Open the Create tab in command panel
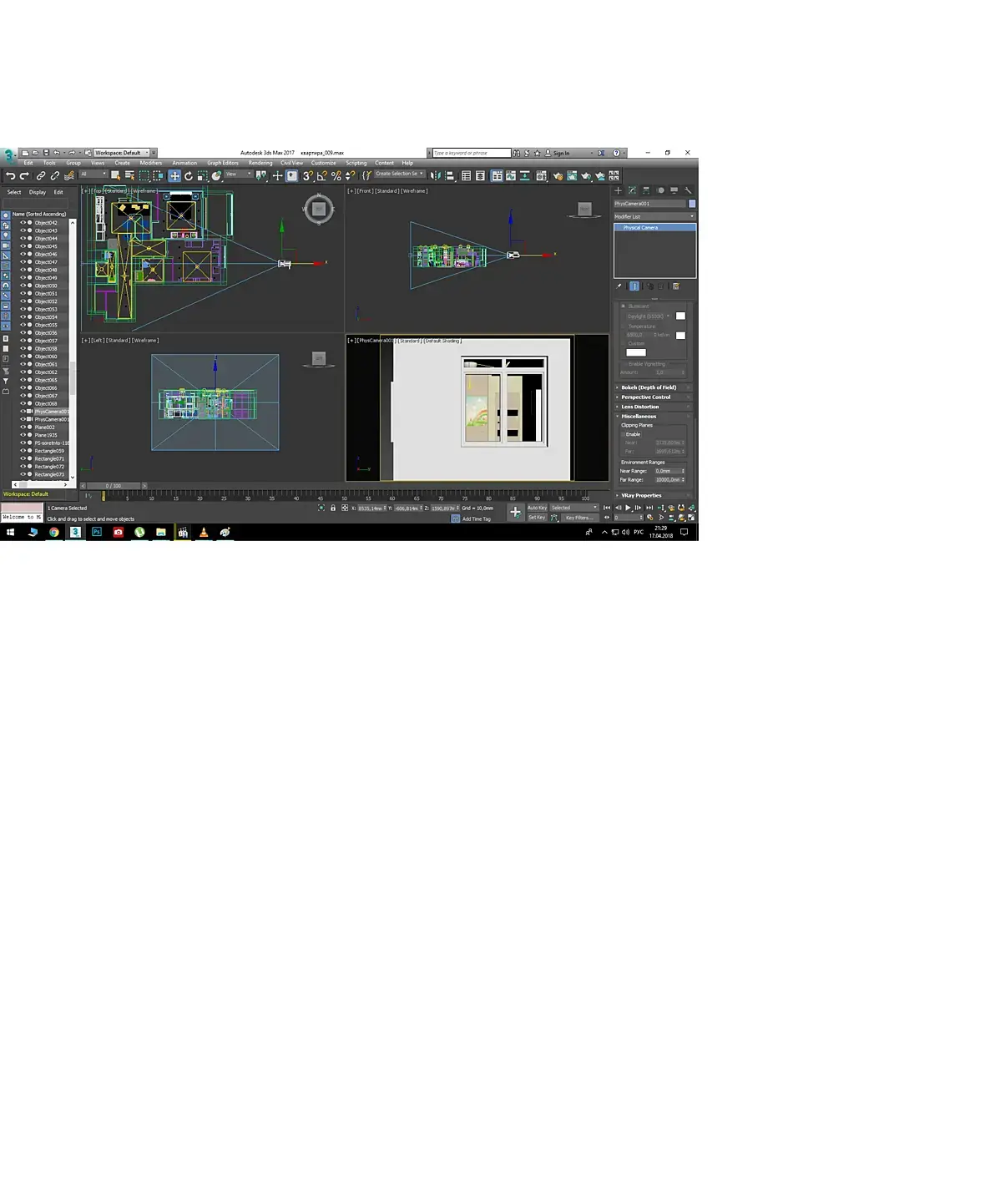Image resolution: width=985 pixels, height=1204 pixels. pos(619,190)
